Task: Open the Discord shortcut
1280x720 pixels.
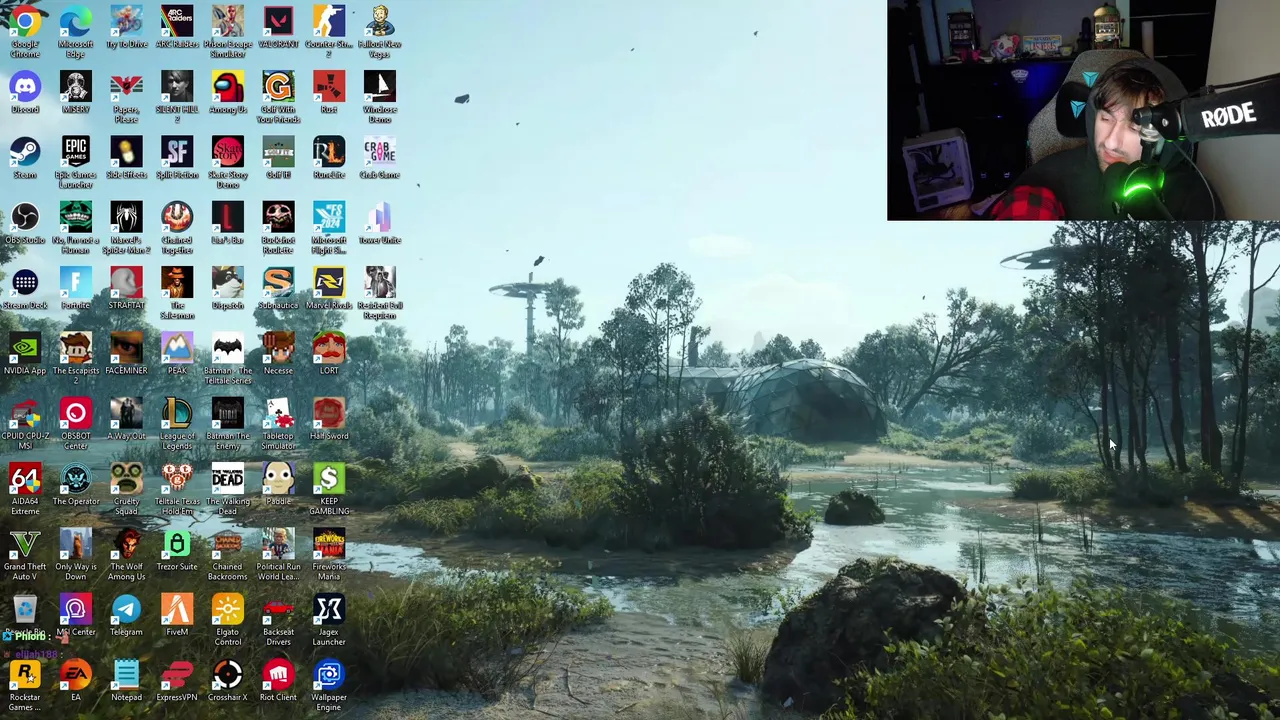Action: coord(25,92)
